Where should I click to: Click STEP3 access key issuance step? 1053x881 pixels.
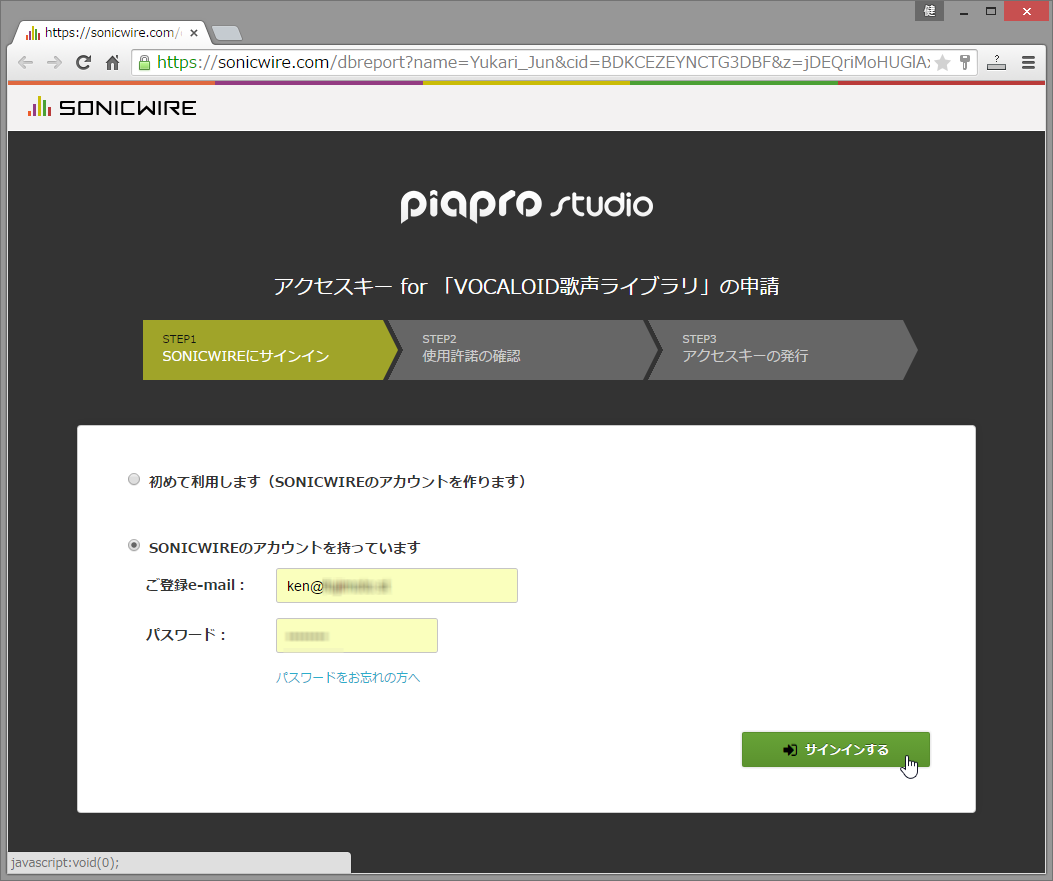pos(782,350)
